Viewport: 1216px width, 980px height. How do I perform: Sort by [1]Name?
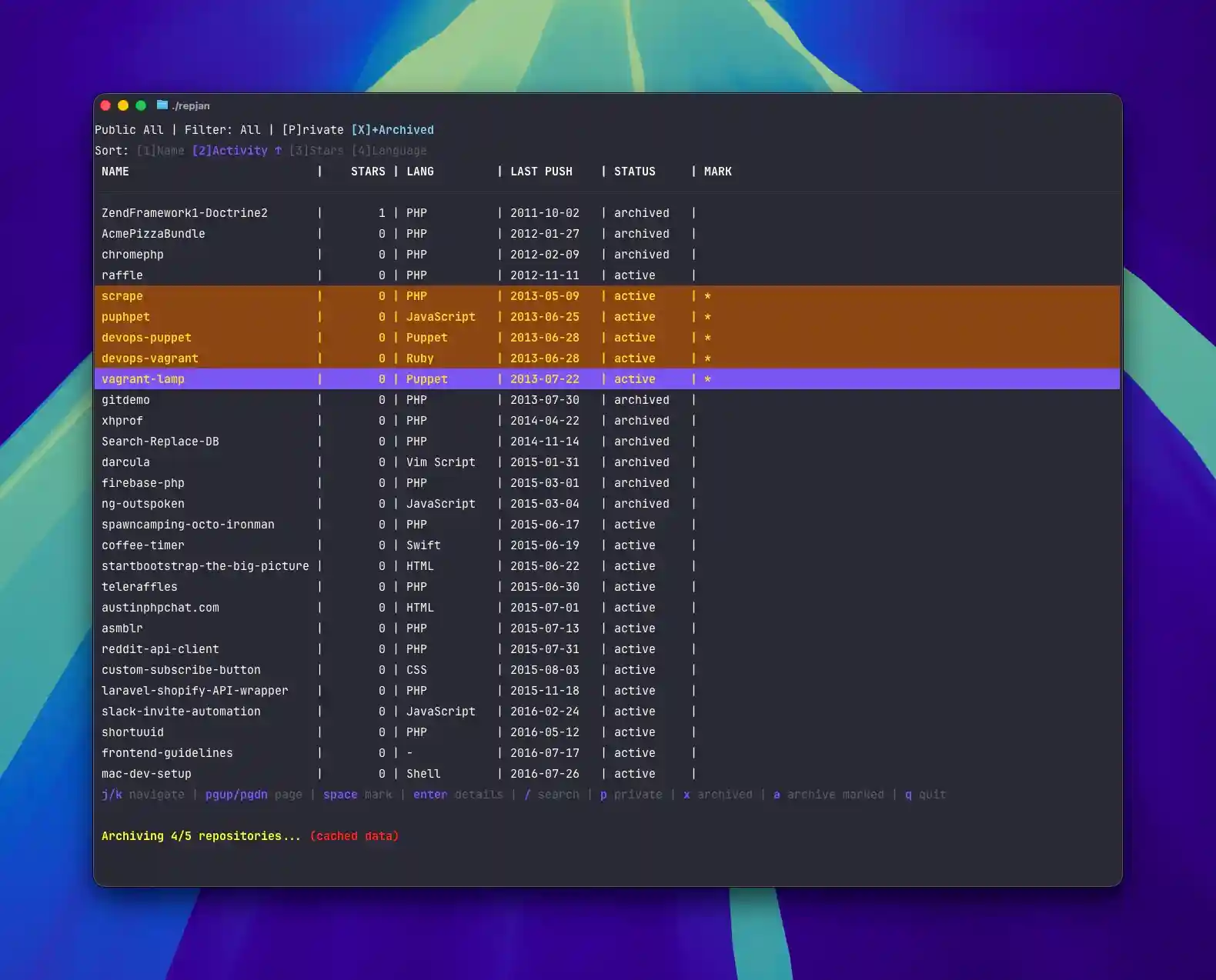[160, 151]
